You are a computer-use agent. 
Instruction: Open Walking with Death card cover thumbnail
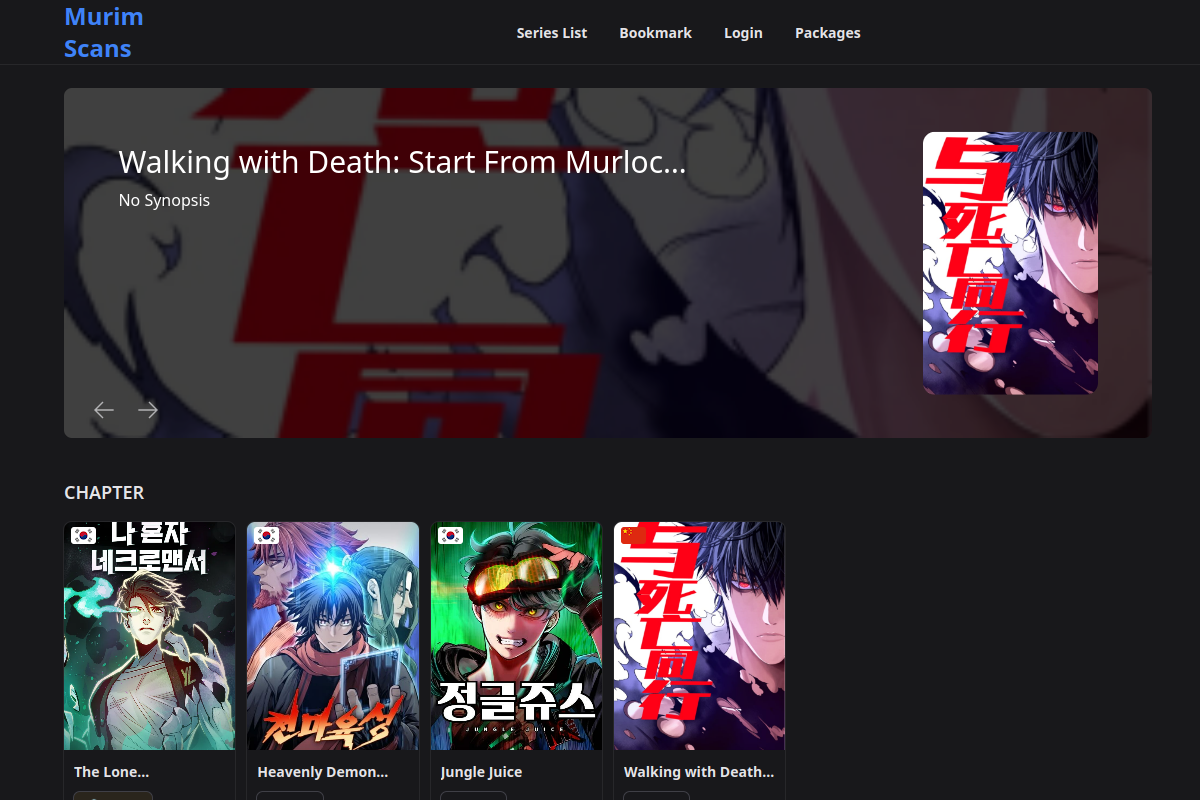coord(700,636)
